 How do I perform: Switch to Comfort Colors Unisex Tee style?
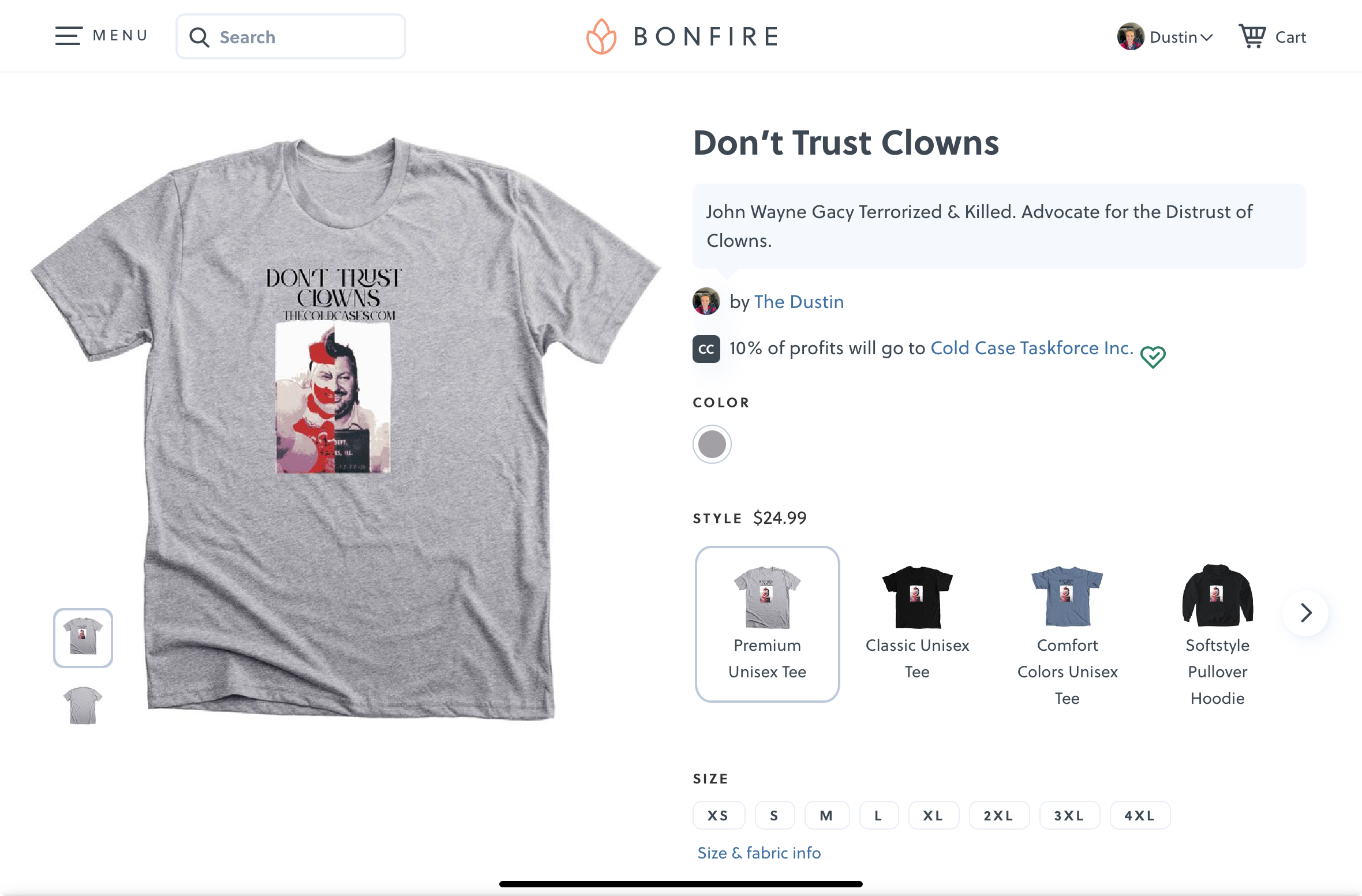(1067, 633)
